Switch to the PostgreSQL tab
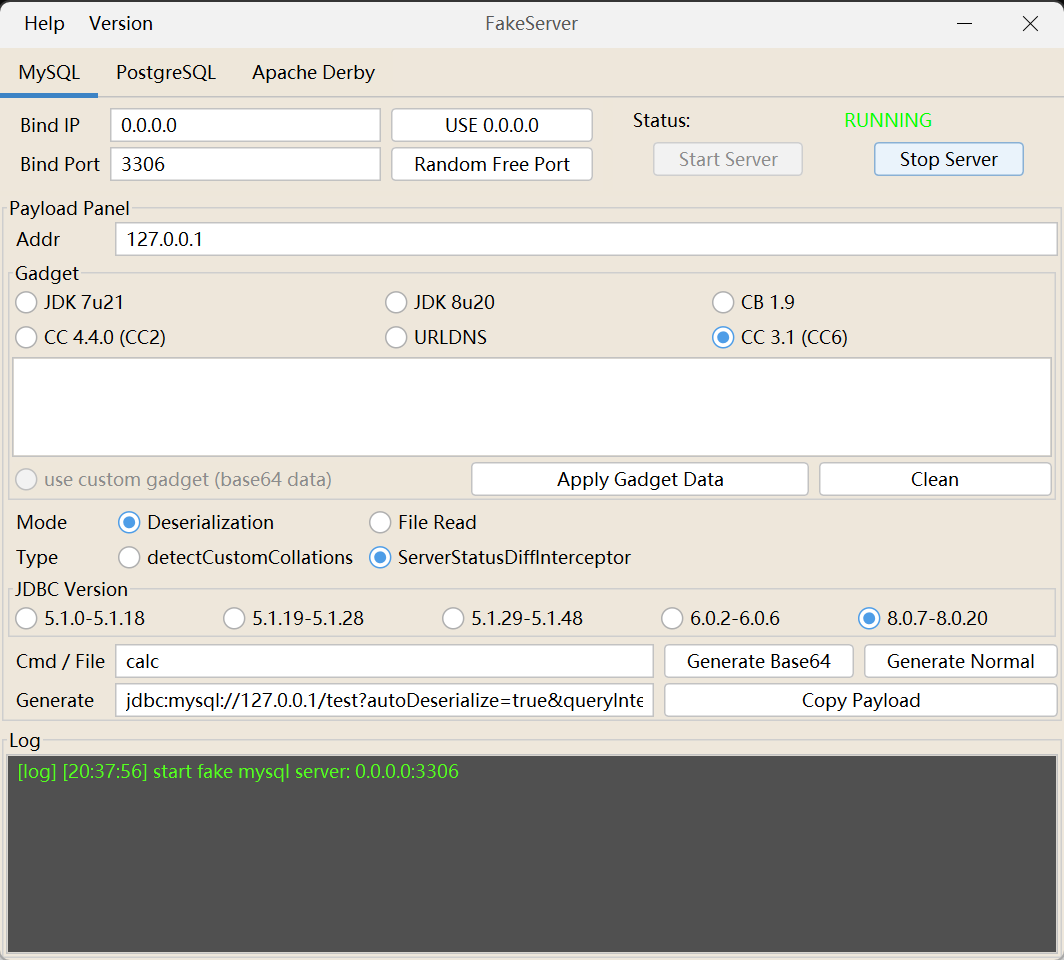 [166, 73]
